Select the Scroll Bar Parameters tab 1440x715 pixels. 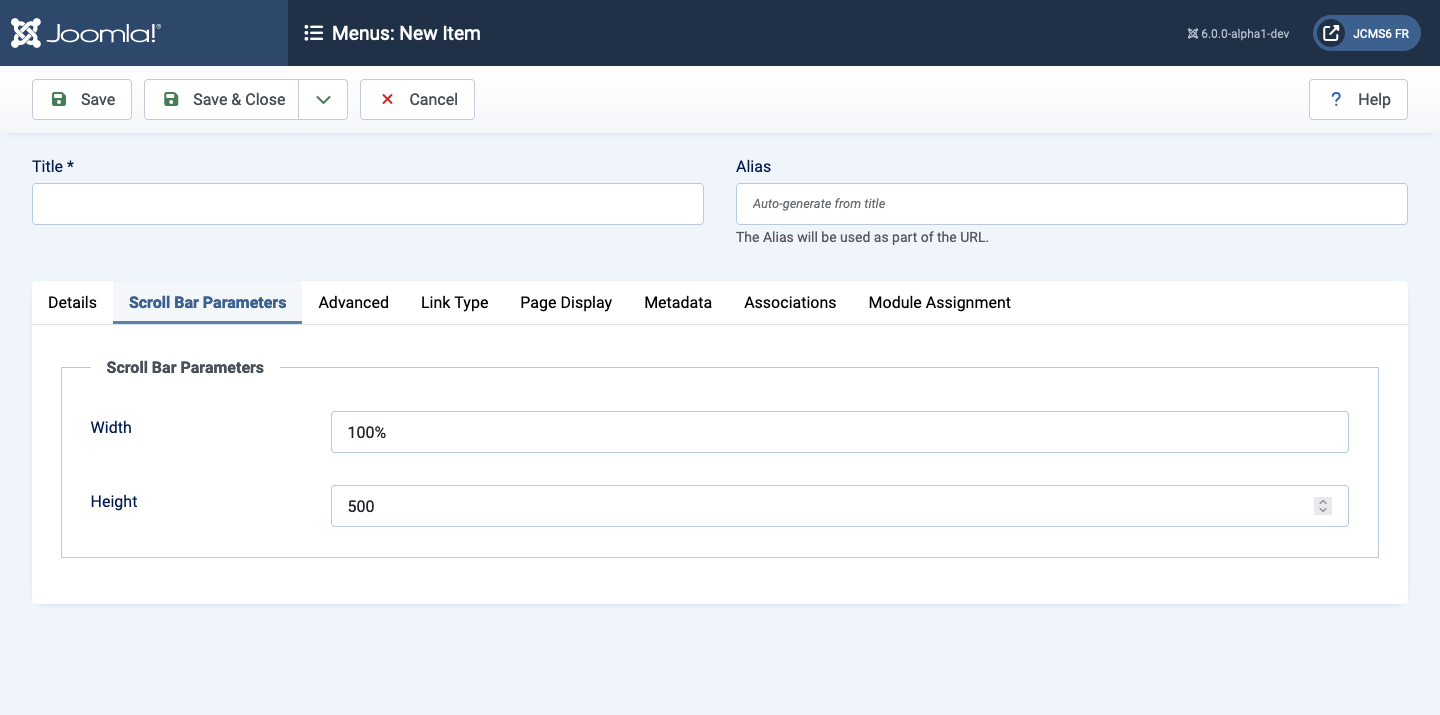[208, 302]
